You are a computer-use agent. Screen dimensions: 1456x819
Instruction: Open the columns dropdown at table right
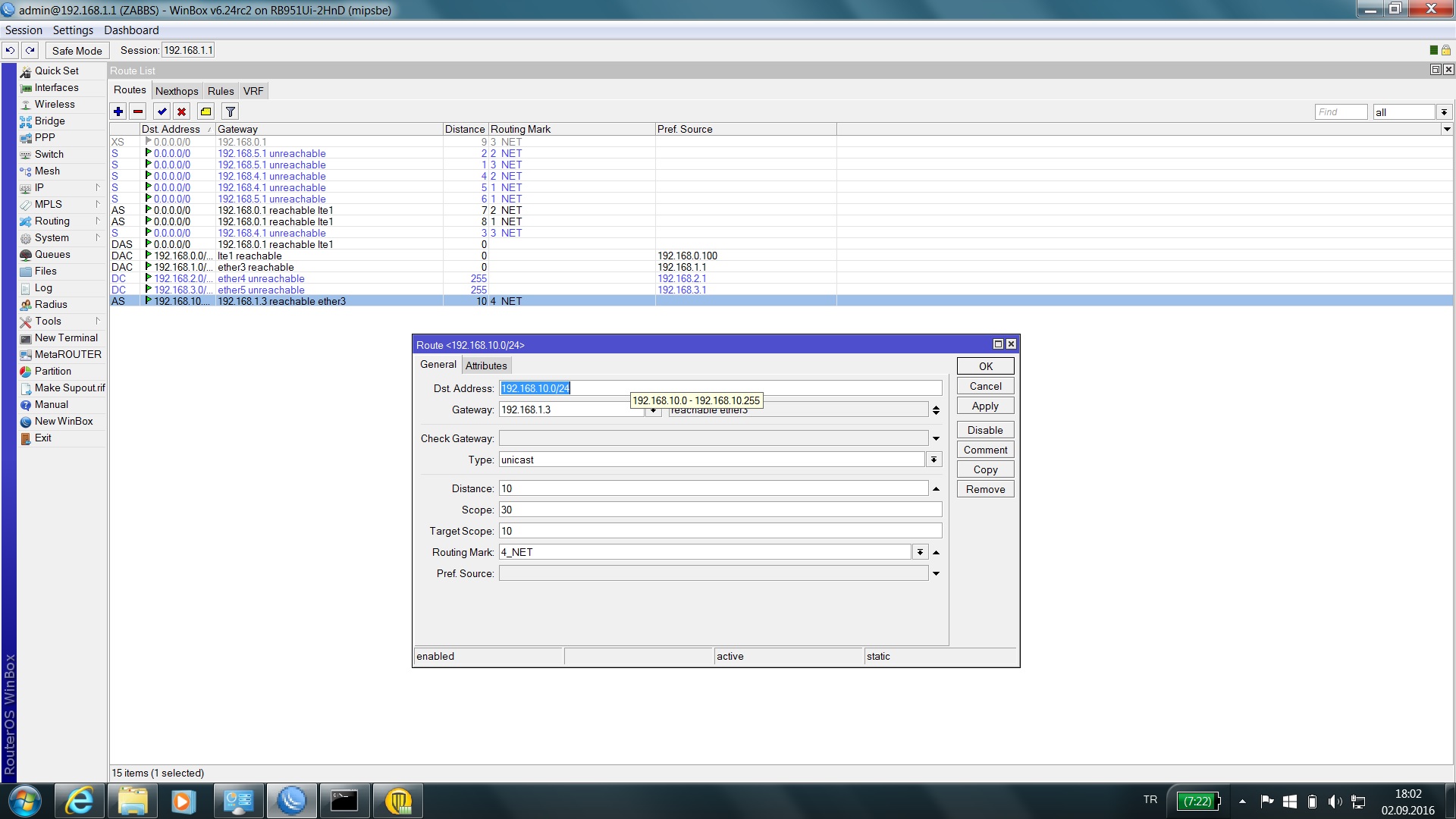1446,129
